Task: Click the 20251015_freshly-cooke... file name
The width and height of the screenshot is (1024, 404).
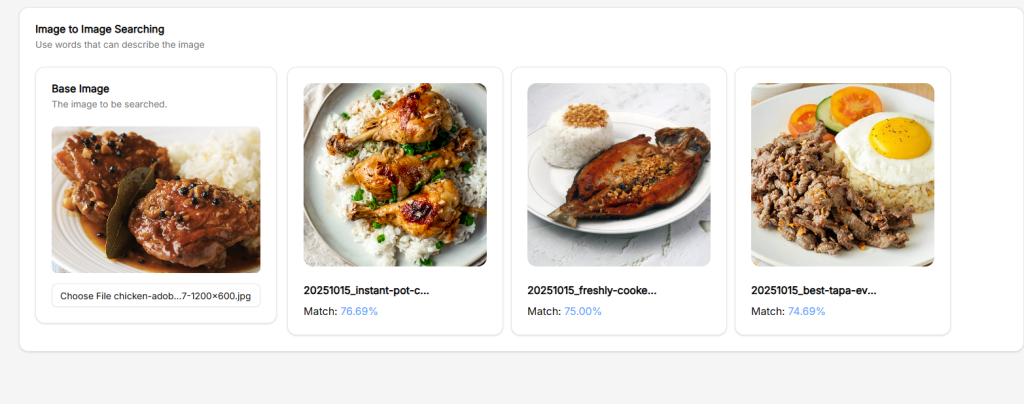Action: (592, 290)
